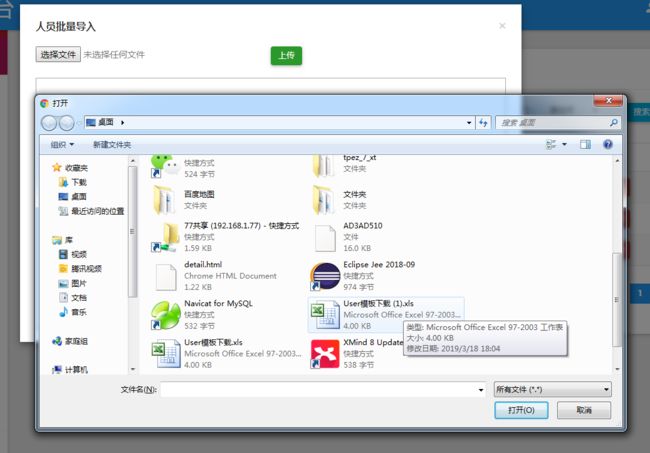Open the 所有文件 (*.*) file type dropdown

coord(553,390)
